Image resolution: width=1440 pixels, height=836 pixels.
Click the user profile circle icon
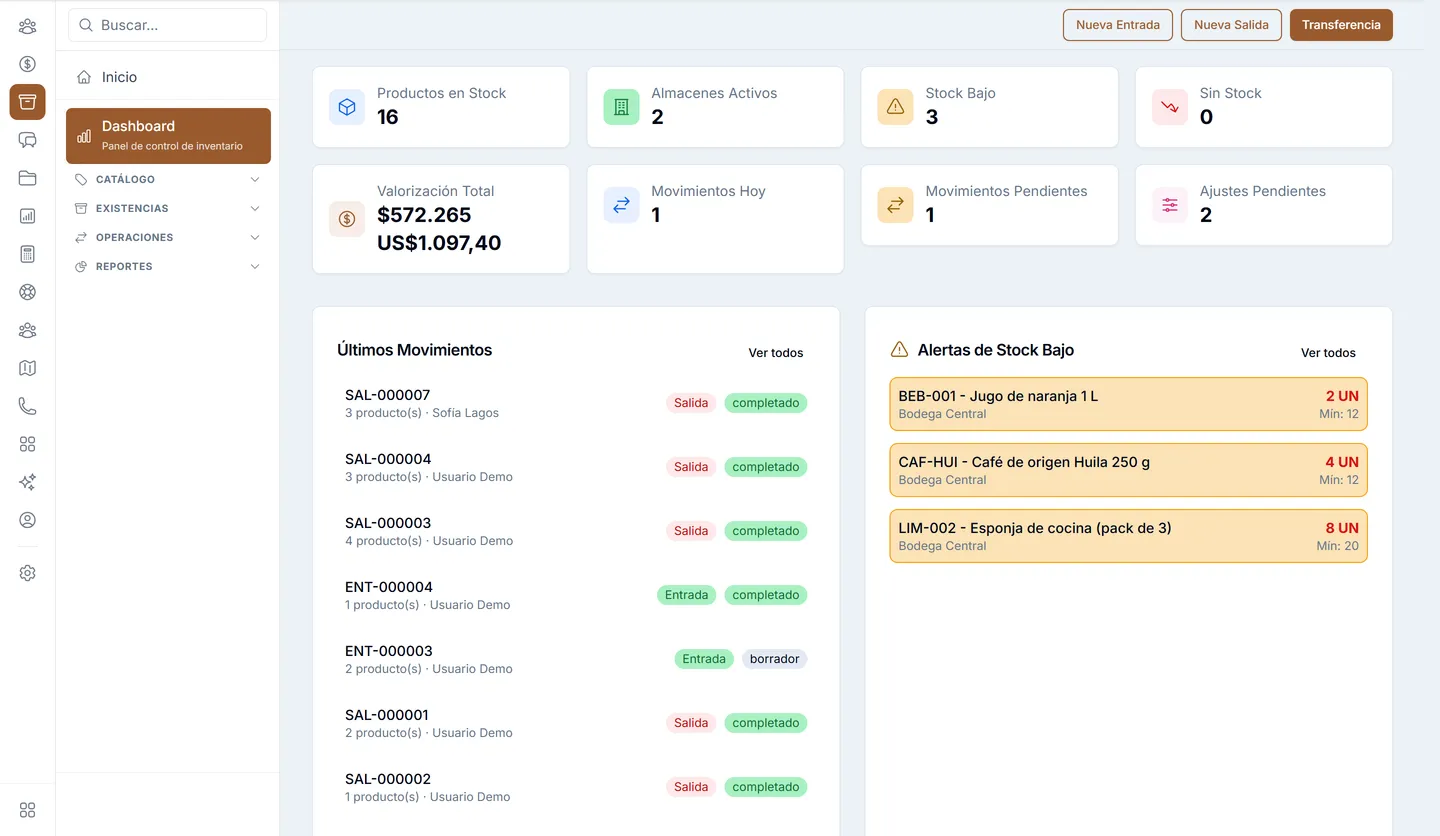click(27, 520)
